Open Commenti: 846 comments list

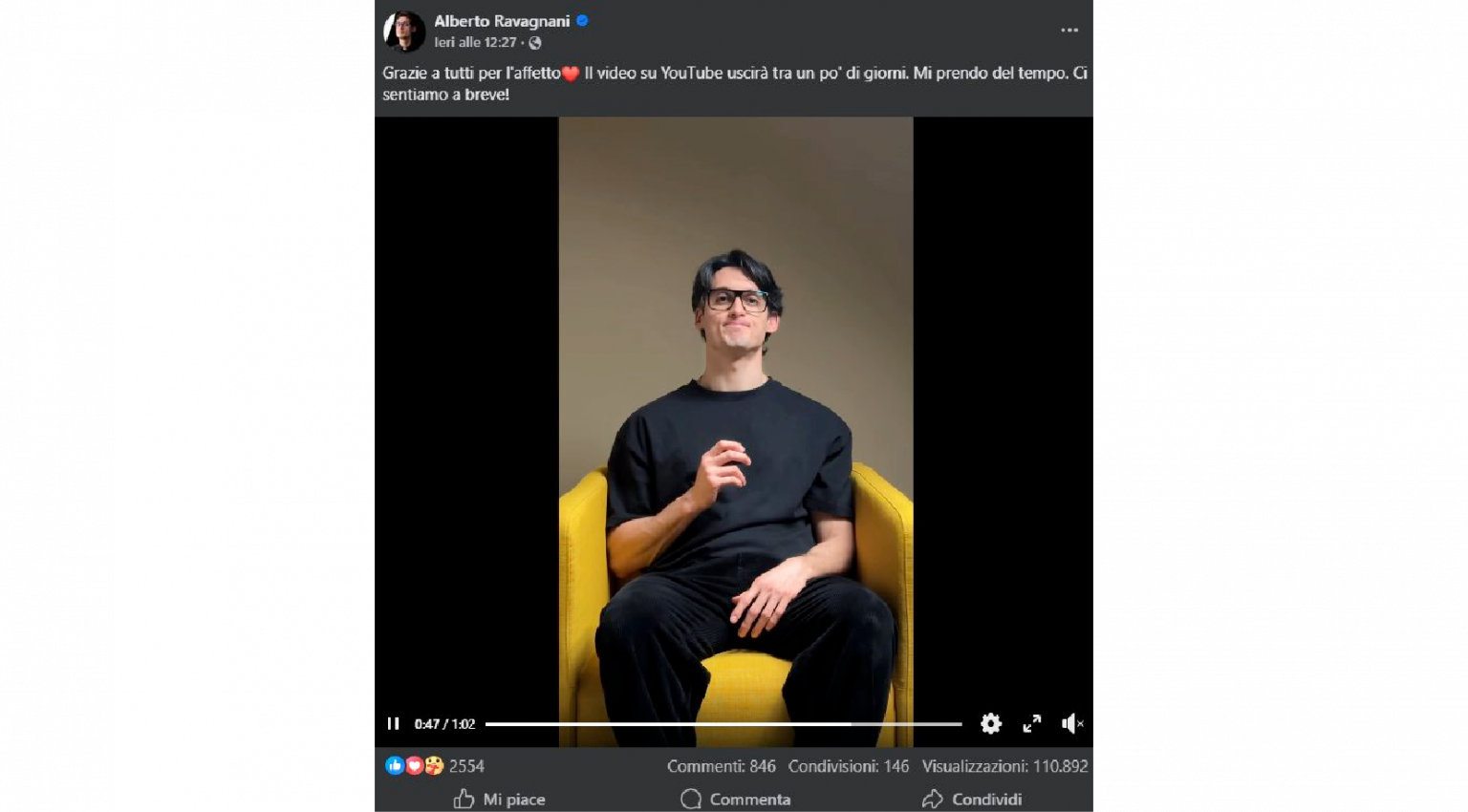point(722,766)
